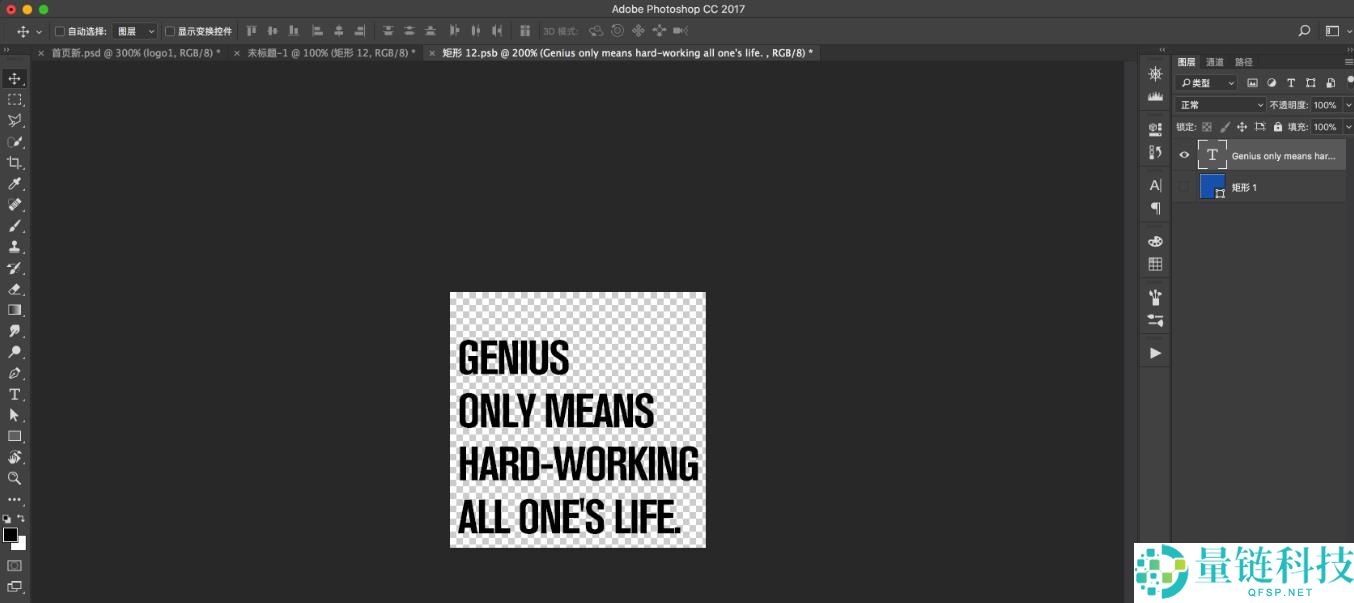This screenshot has width=1354, height=603.
Task: Click the foreground color swatch
Action: [x=10, y=535]
